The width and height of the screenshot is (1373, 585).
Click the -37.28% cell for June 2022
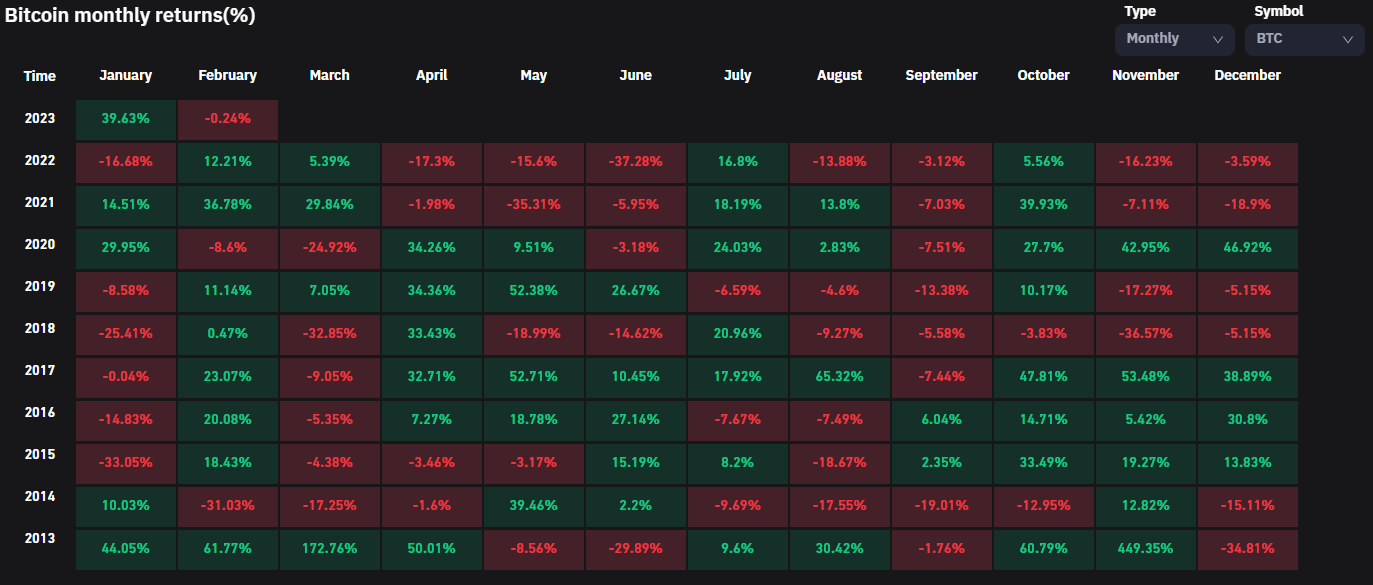tap(636, 162)
